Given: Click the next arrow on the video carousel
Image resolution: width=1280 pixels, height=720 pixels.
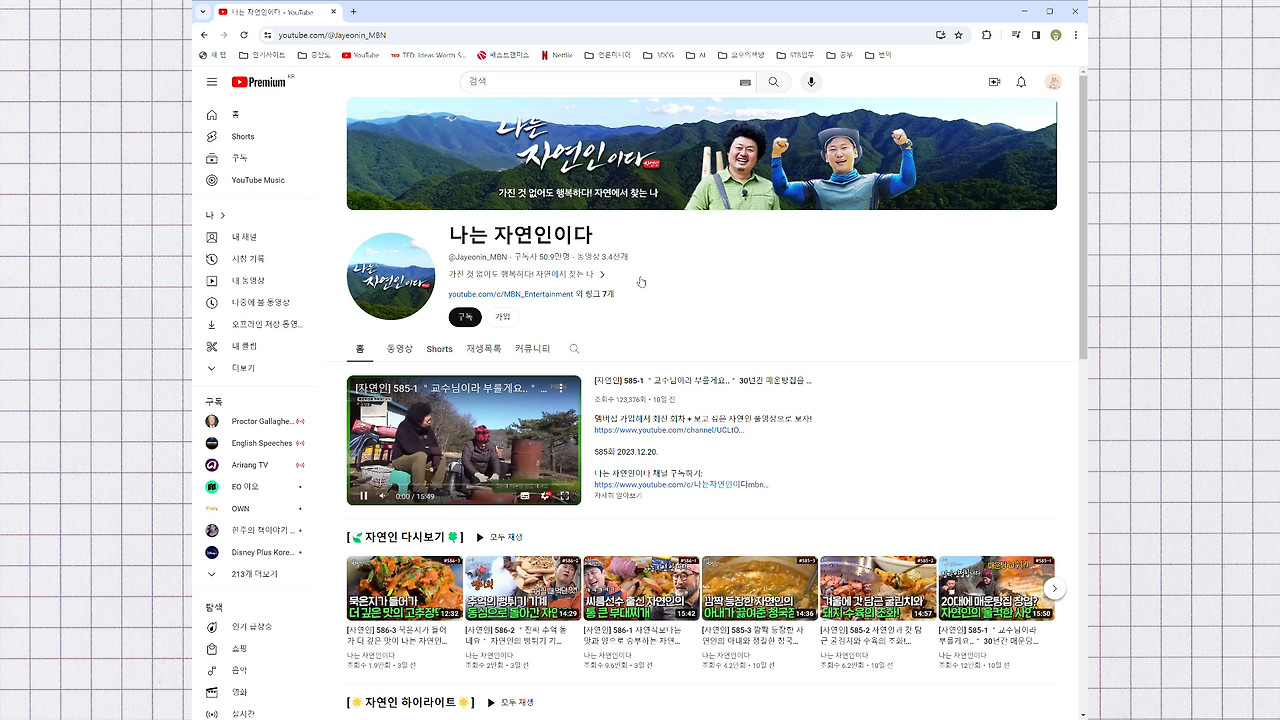Looking at the screenshot, I should coord(1054,588).
